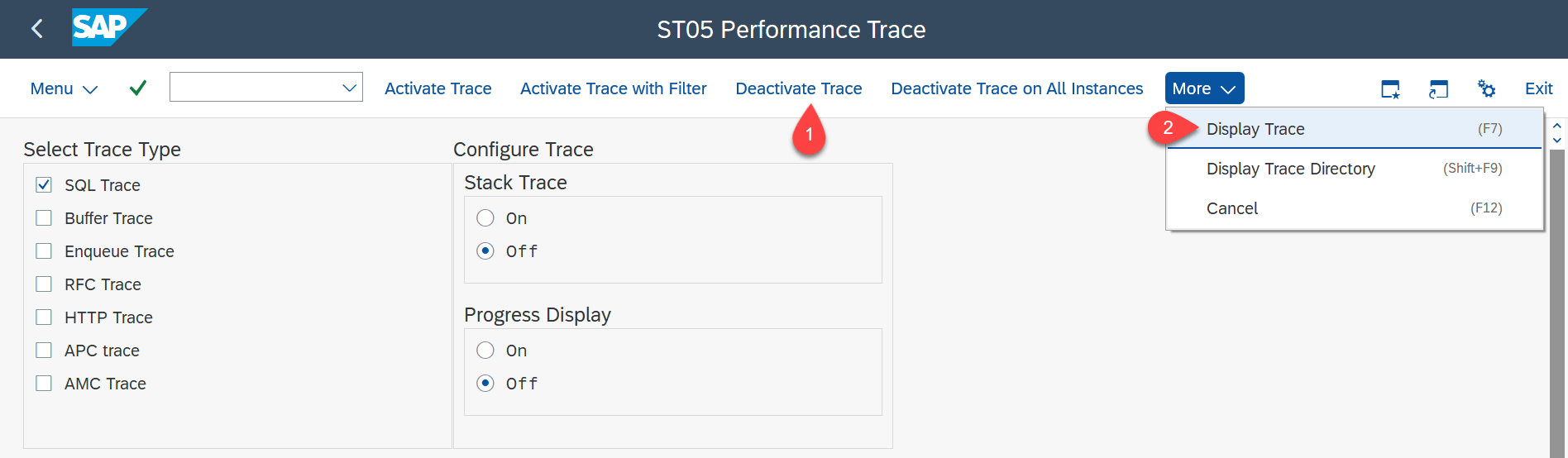The height and width of the screenshot is (458, 1568).
Task: Tick the HTTP Trace checkbox
Action: (45, 317)
